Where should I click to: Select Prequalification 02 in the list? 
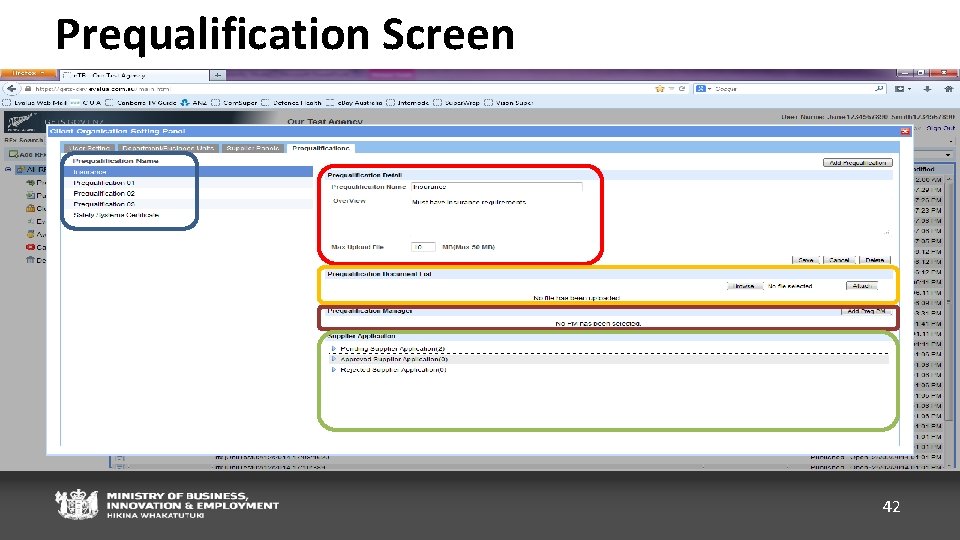coord(187,193)
